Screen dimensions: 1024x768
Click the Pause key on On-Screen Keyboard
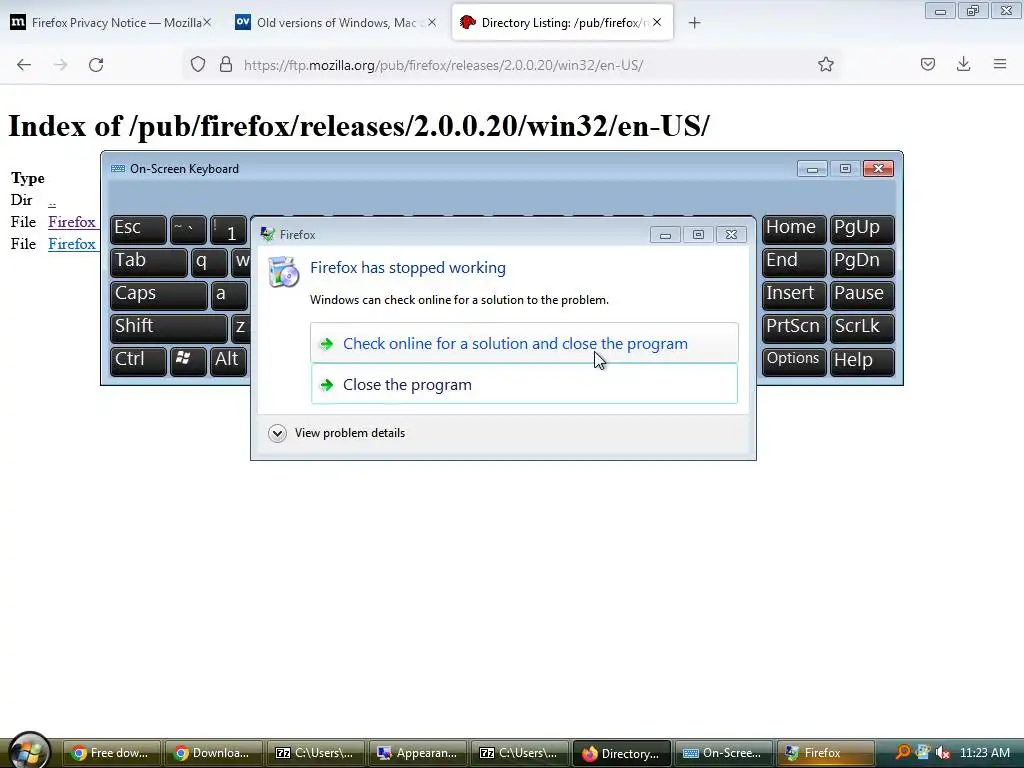pyautogui.click(x=862, y=295)
